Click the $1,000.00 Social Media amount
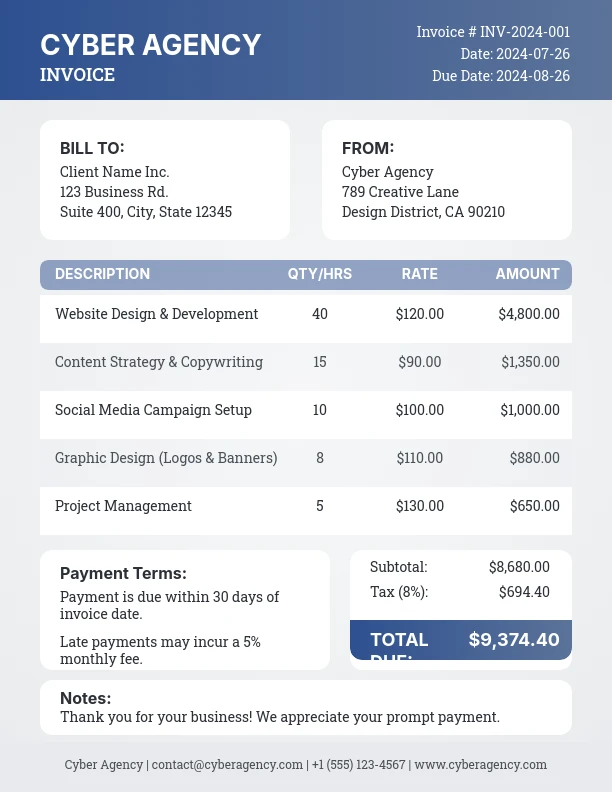612x792 pixels. (530, 410)
